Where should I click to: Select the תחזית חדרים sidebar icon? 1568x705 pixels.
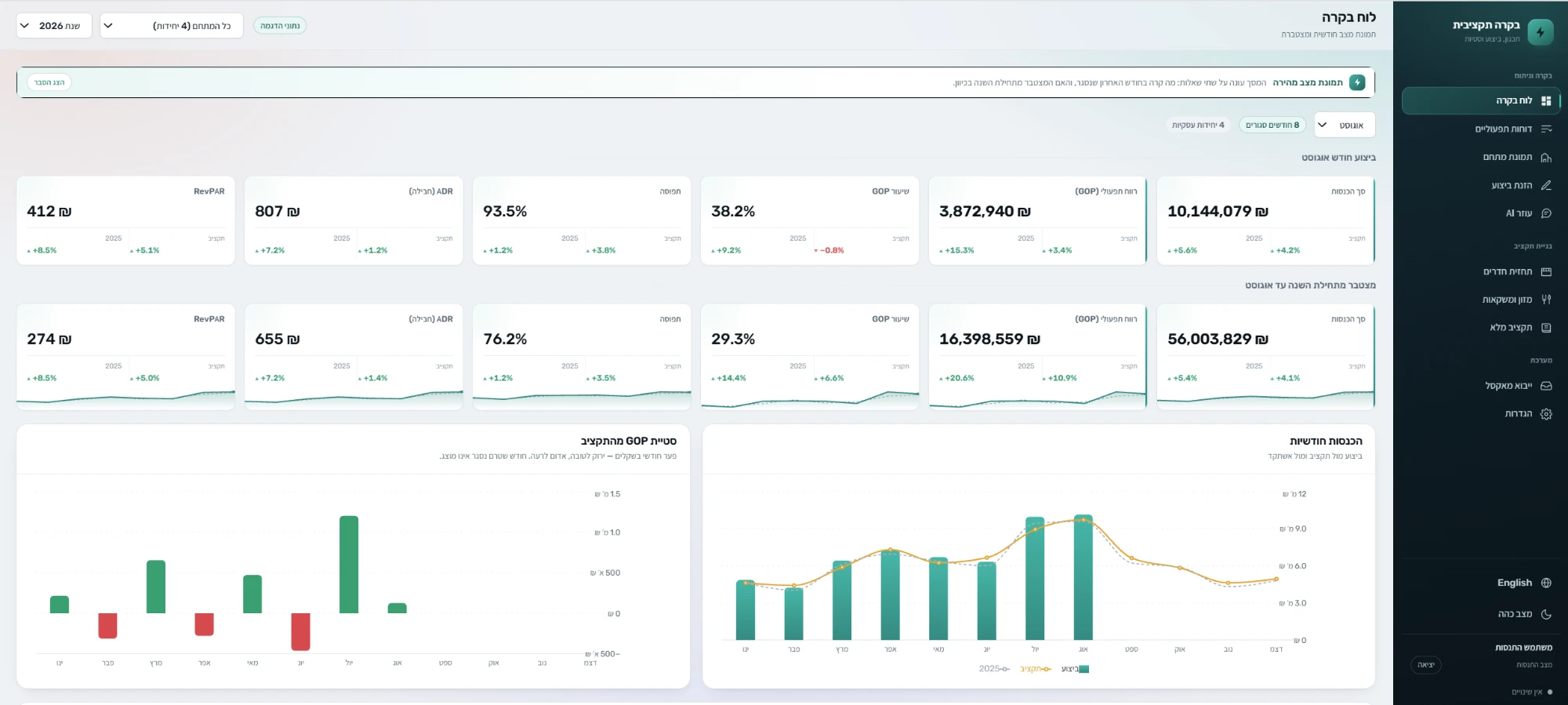(x=1546, y=272)
